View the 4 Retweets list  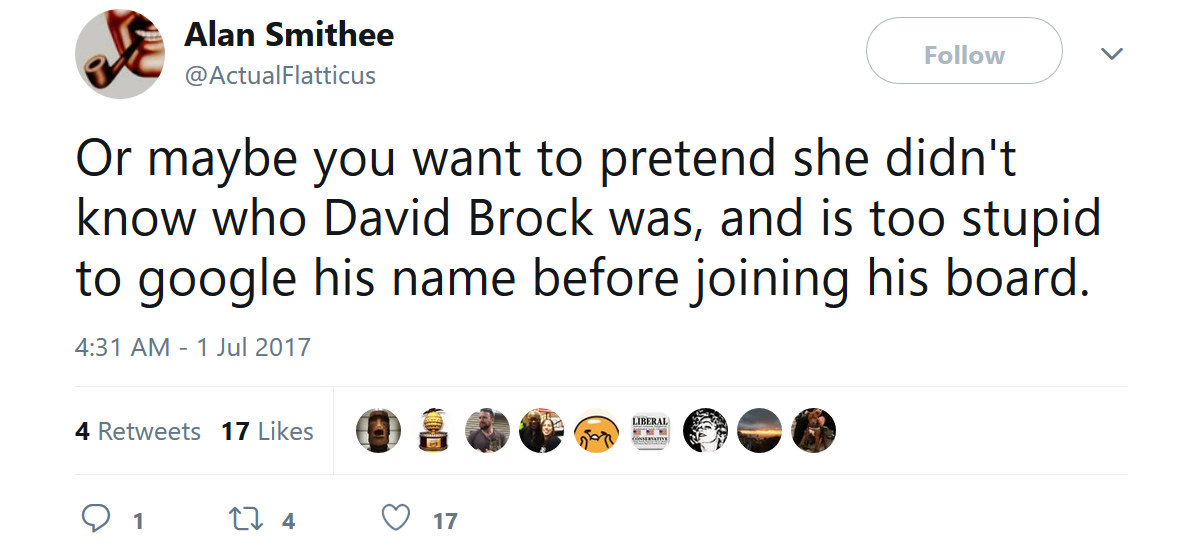(138, 432)
